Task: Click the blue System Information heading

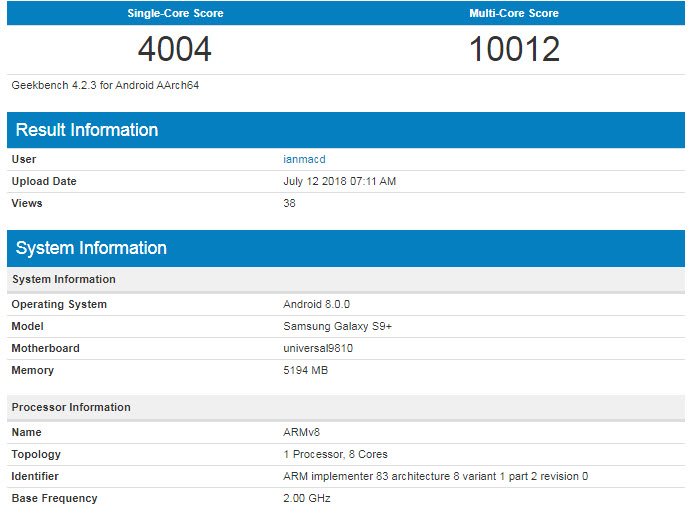Action: 91,248
